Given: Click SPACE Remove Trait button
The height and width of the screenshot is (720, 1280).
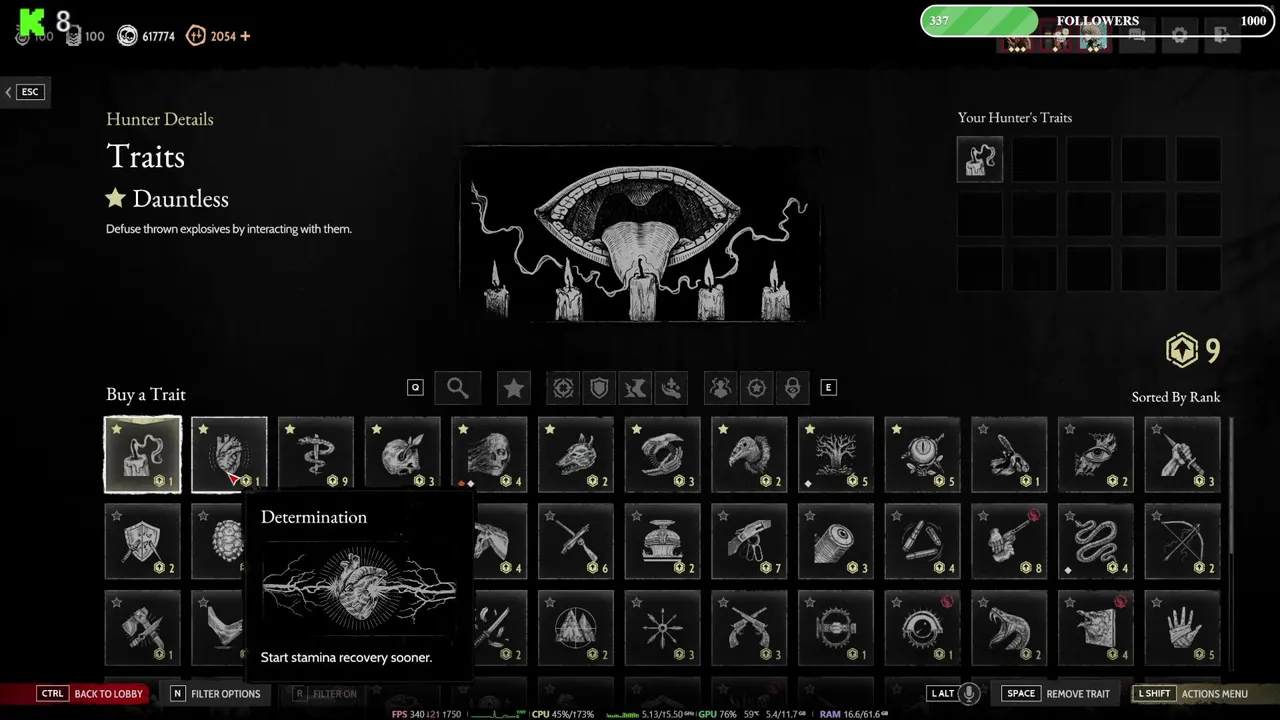Looking at the screenshot, I should (x=1056, y=693).
